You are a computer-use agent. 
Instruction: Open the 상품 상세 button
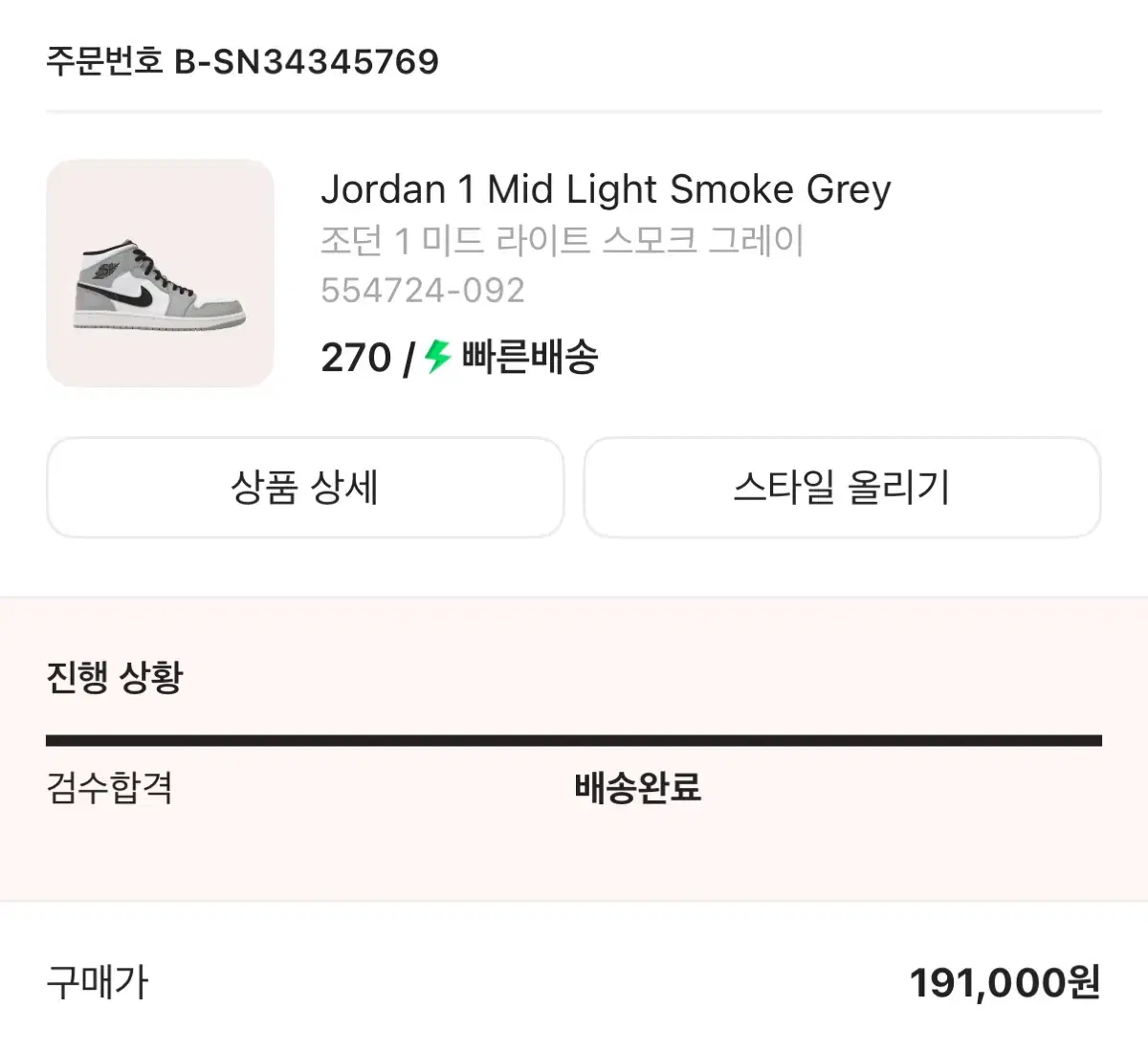[x=306, y=488]
